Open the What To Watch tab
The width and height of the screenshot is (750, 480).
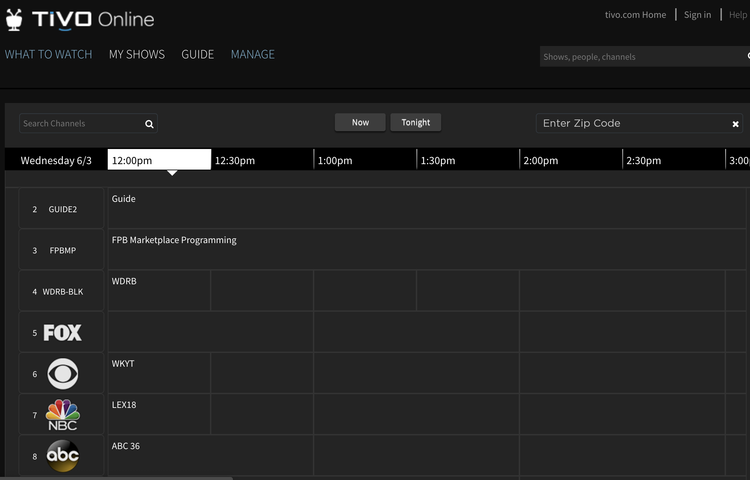48,54
